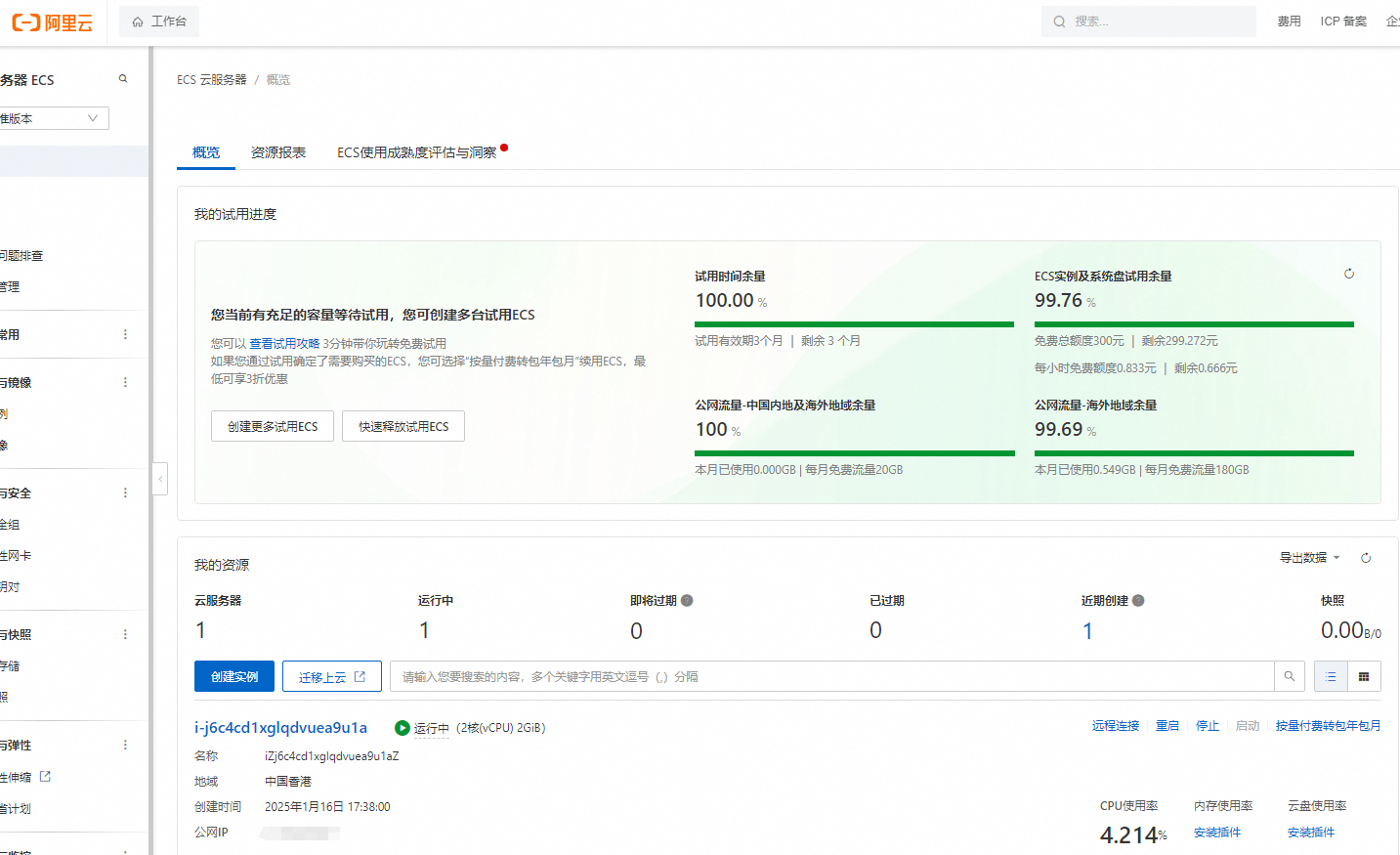This screenshot has height=855, width=1400.
Task: Open instance i-j6c4cd1xglqdvuea9u1a details
Action: point(280,727)
